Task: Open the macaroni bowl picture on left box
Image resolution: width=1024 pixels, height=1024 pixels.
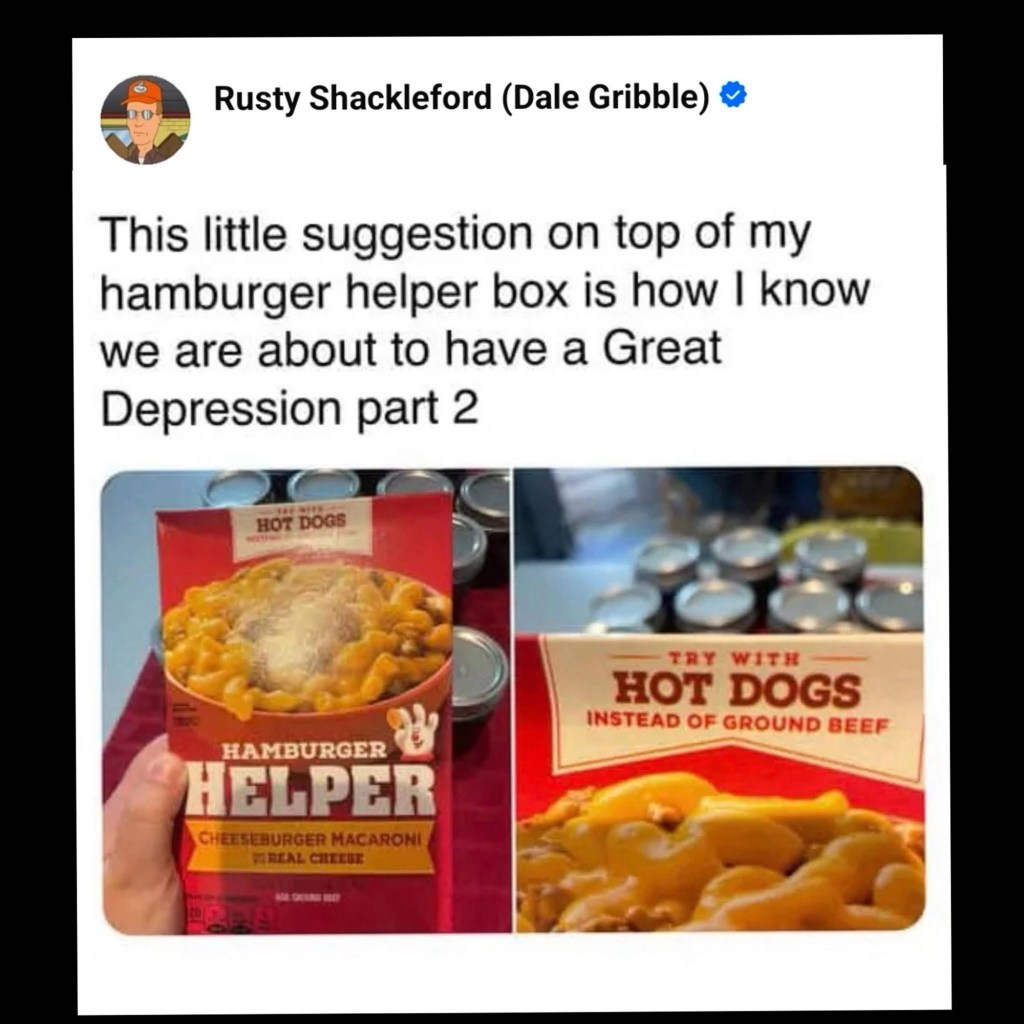Action: click(306, 638)
